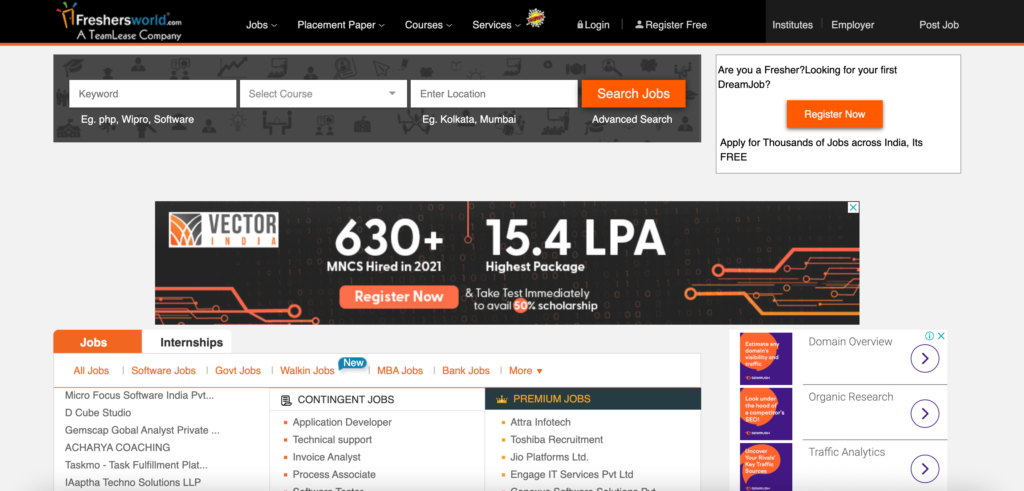Expand the Placement Paper menu
This screenshot has height=491, width=1024.
[x=341, y=25]
